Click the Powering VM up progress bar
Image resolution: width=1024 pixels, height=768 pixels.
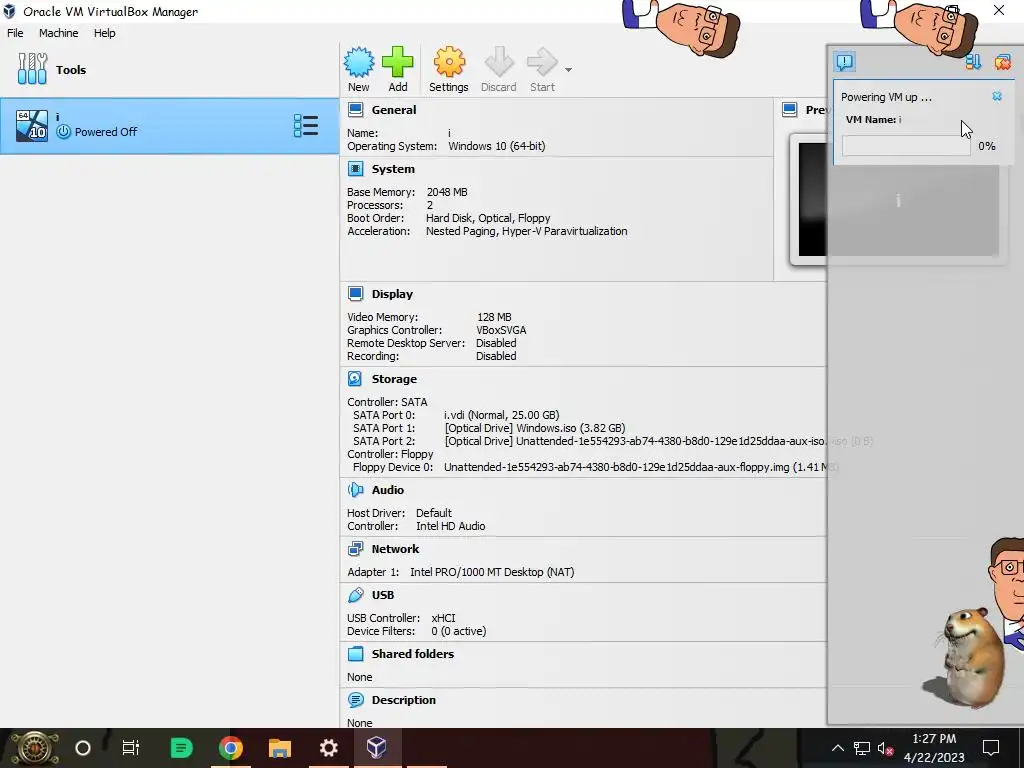point(906,146)
